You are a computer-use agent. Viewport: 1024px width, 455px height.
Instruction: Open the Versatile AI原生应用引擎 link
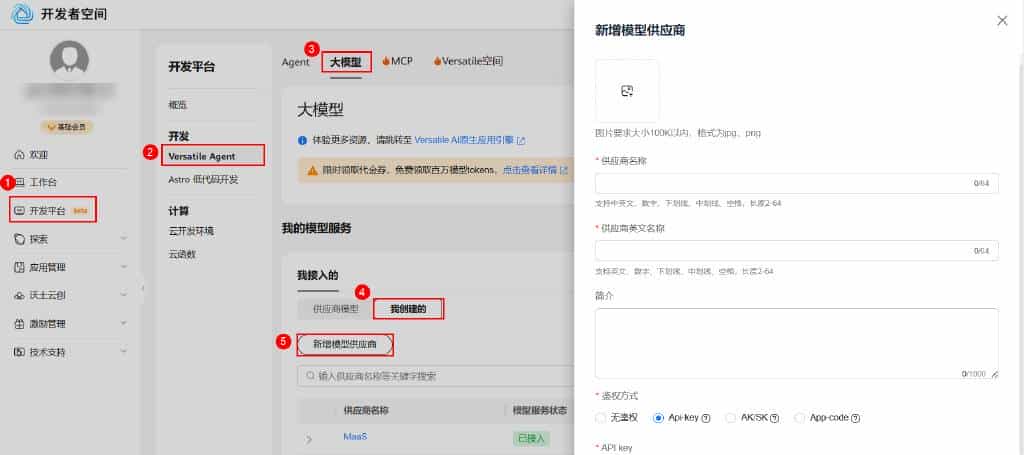coord(464,140)
